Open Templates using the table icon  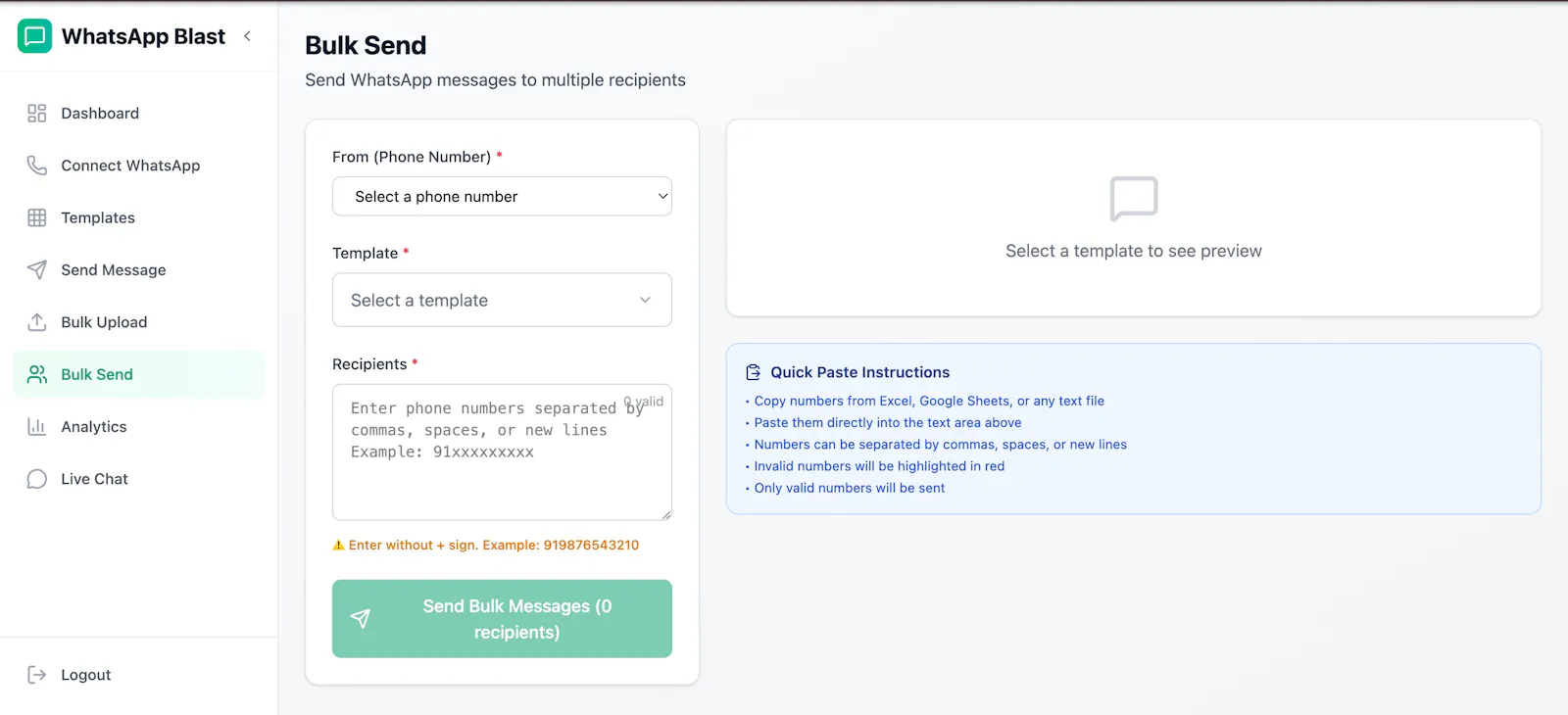point(37,217)
